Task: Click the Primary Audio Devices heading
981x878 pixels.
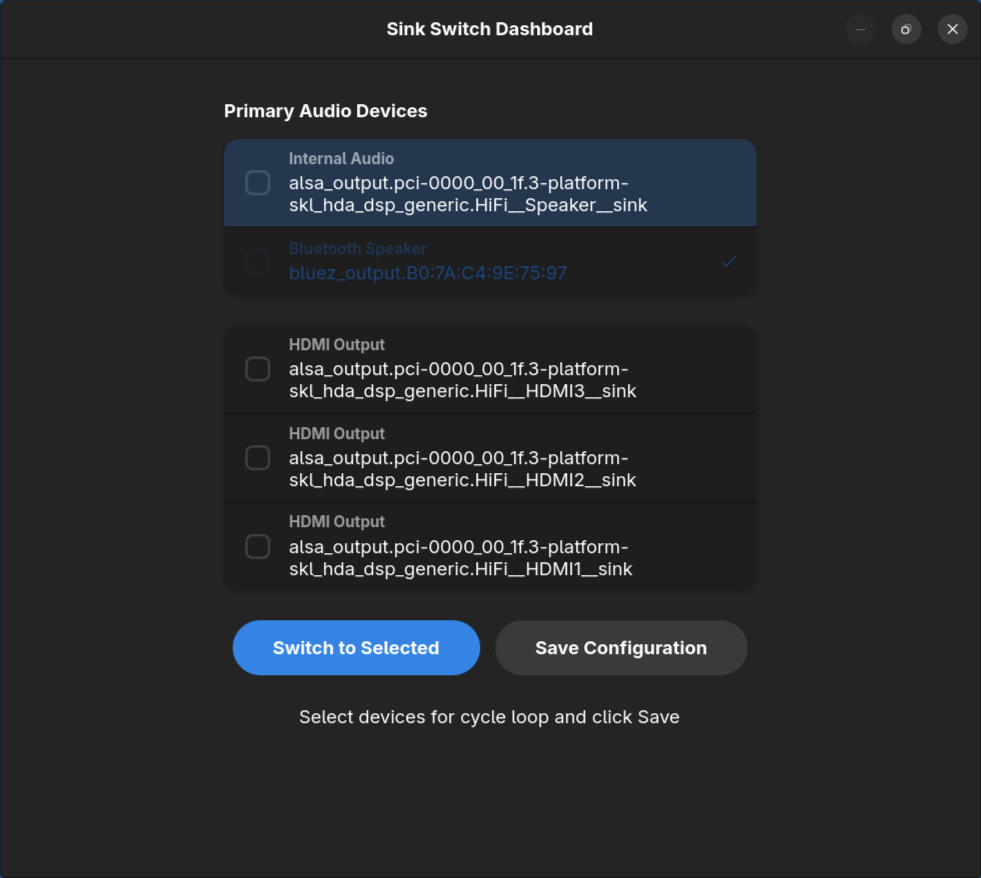Action: point(325,111)
